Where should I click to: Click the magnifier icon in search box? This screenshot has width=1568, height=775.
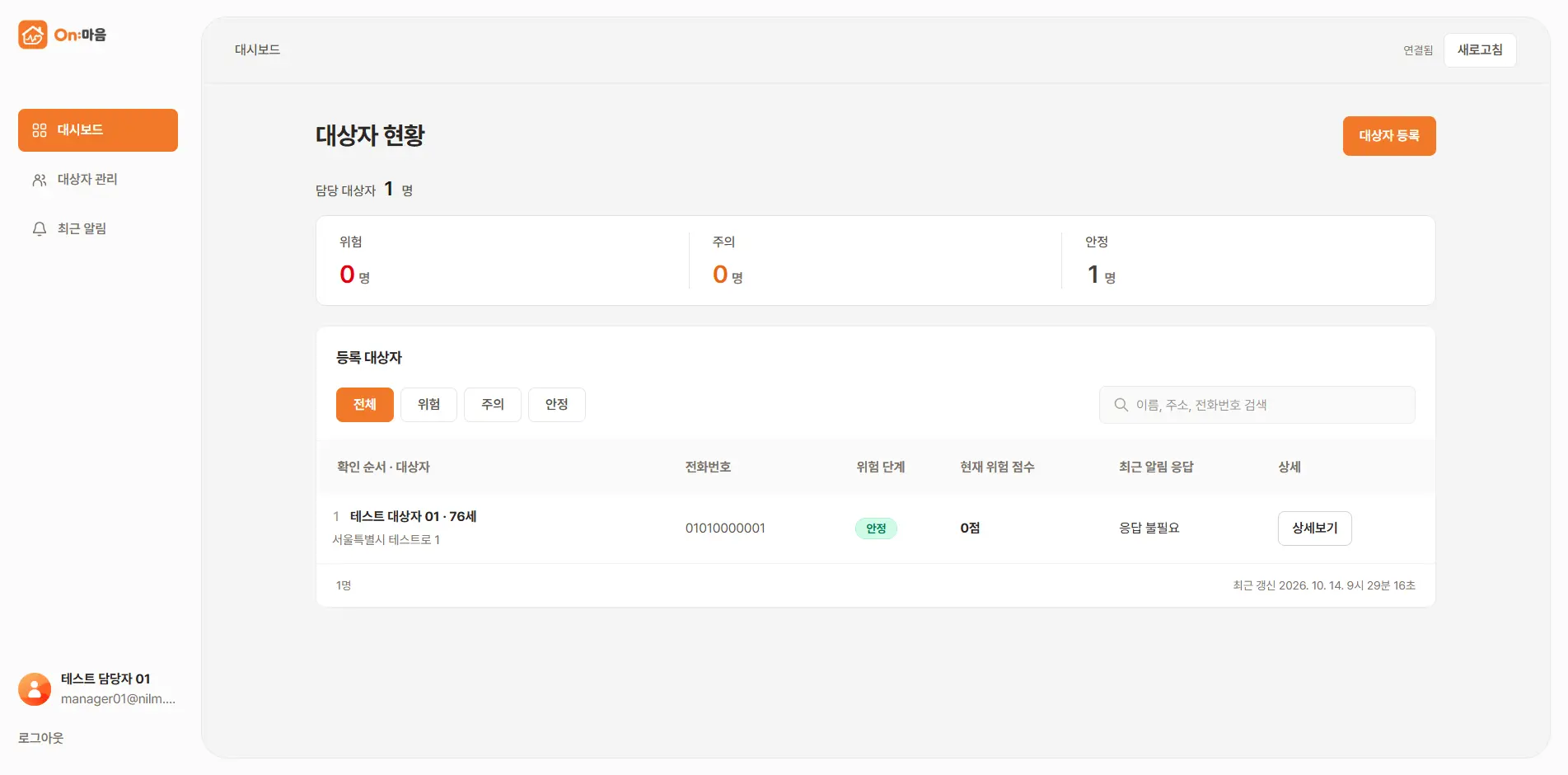tap(1121, 405)
